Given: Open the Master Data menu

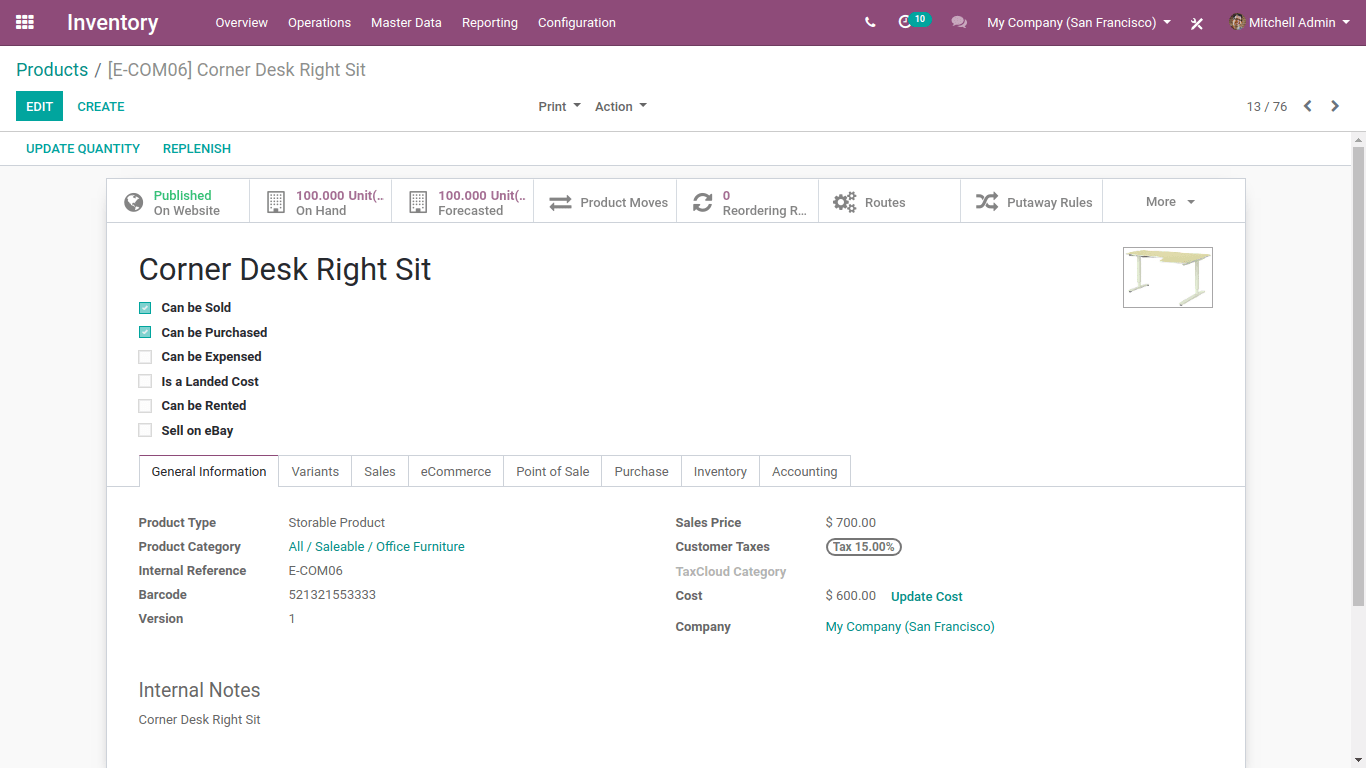Looking at the screenshot, I should click(x=406, y=22).
